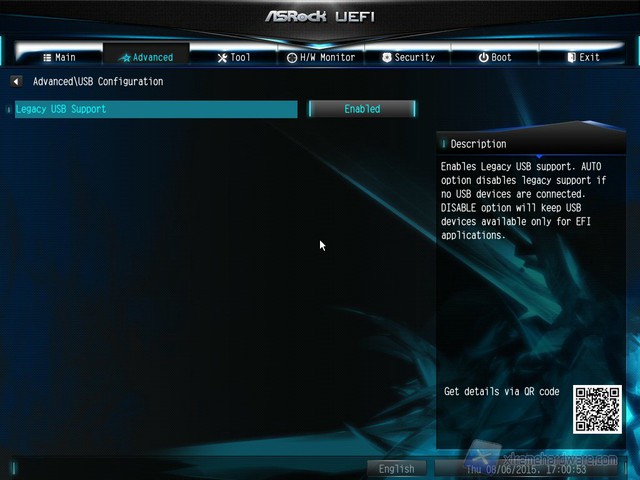Click the list icon on Main tab
The width and height of the screenshot is (640, 480).
pos(47,58)
